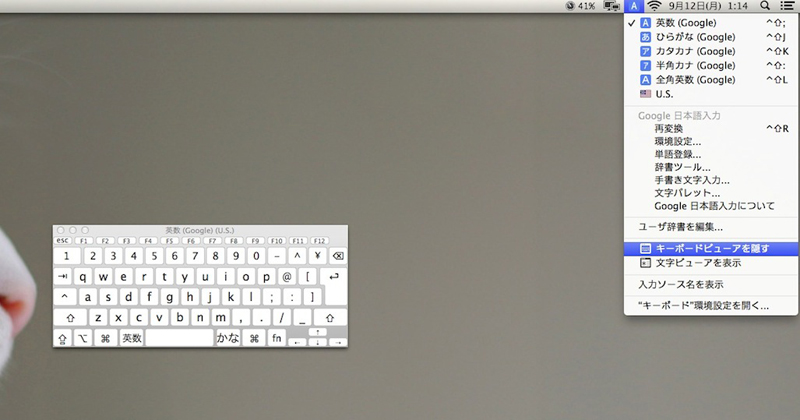The image size is (800, 420).
Task: Open Wi-Fi status icon in menu bar
Action: [x=654, y=6]
